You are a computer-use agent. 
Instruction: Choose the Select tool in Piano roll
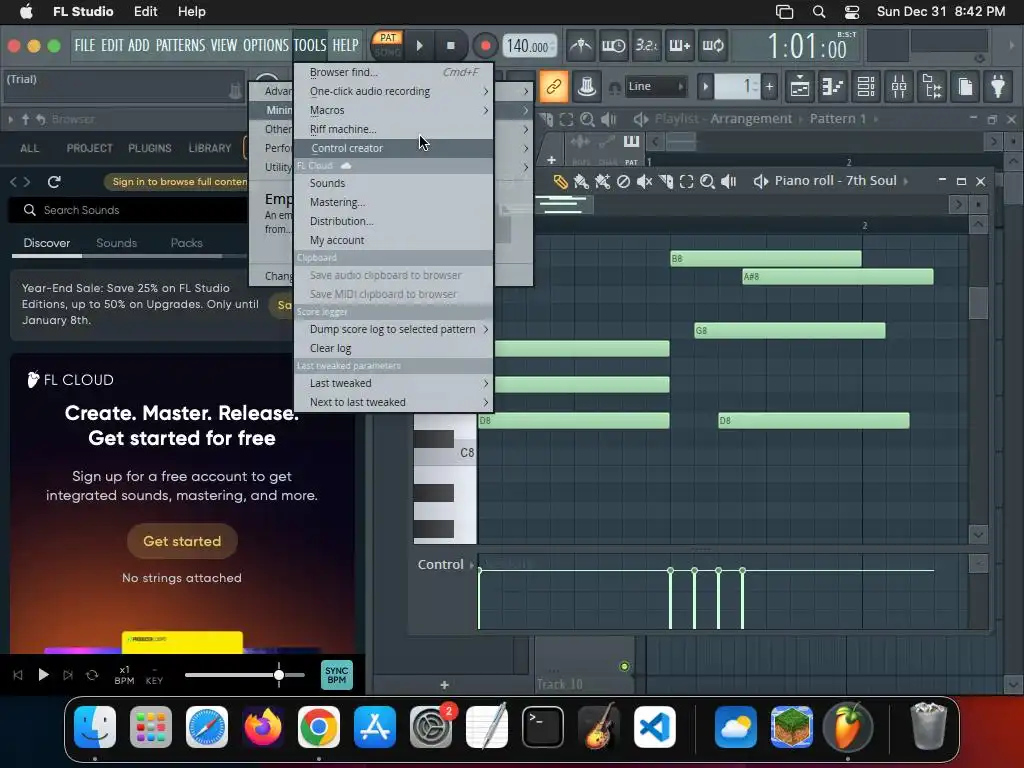[686, 182]
